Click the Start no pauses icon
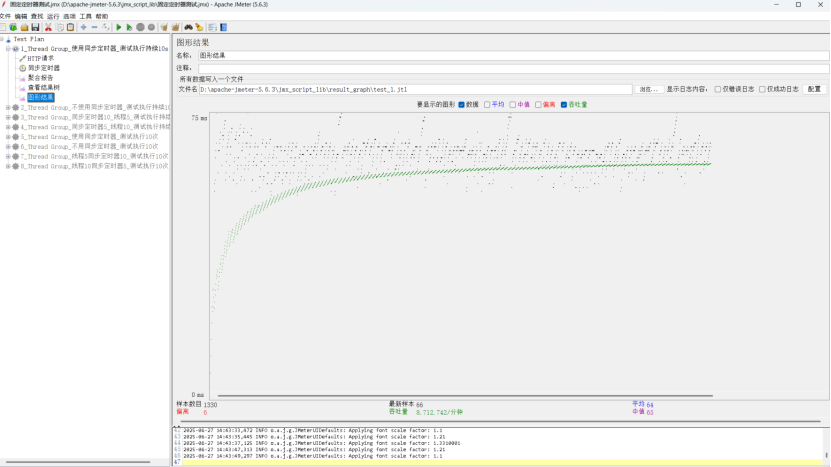831x467 pixels. pyautogui.click(x=129, y=27)
